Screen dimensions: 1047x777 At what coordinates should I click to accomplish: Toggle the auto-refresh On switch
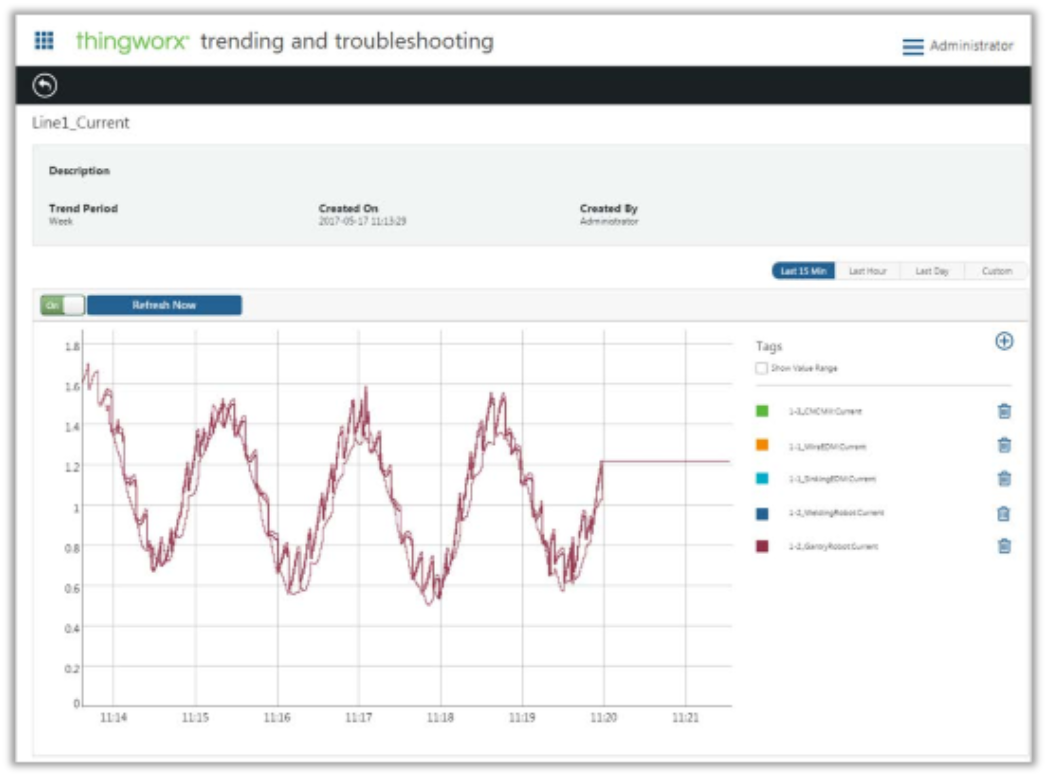tap(62, 305)
